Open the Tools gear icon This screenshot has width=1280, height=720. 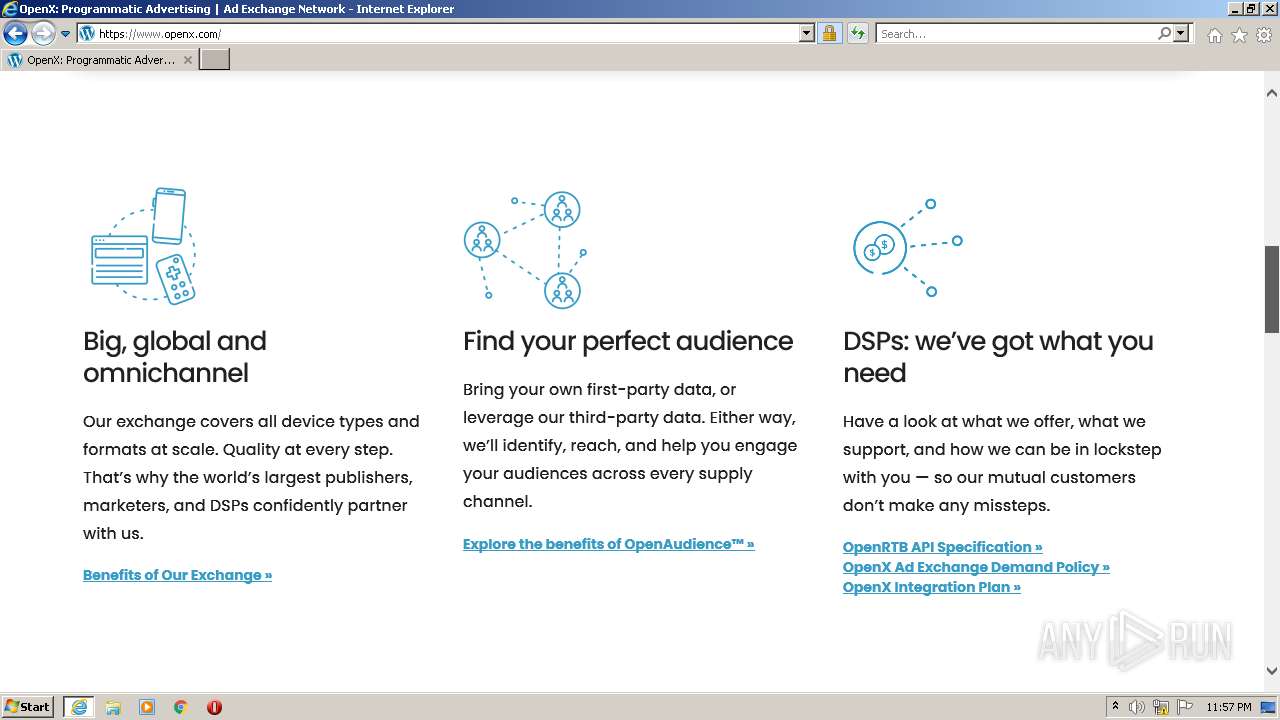pyautogui.click(x=1264, y=35)
